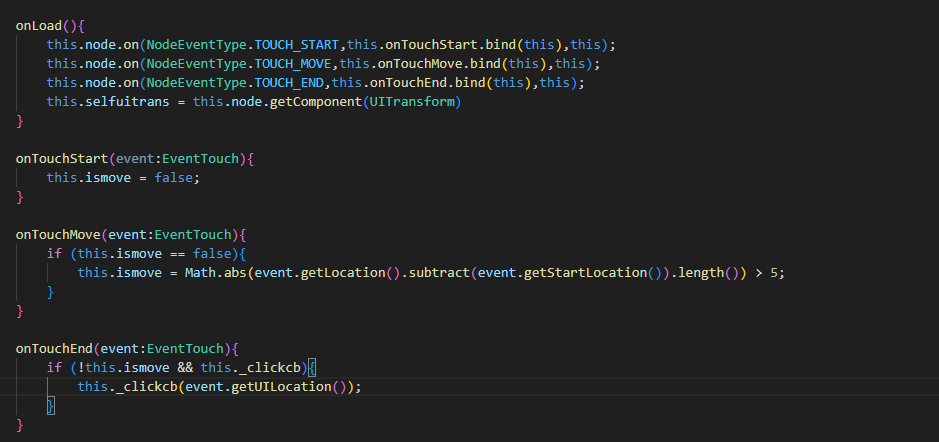Click onTouchMove method declaration name

click(x=58, y=235)
